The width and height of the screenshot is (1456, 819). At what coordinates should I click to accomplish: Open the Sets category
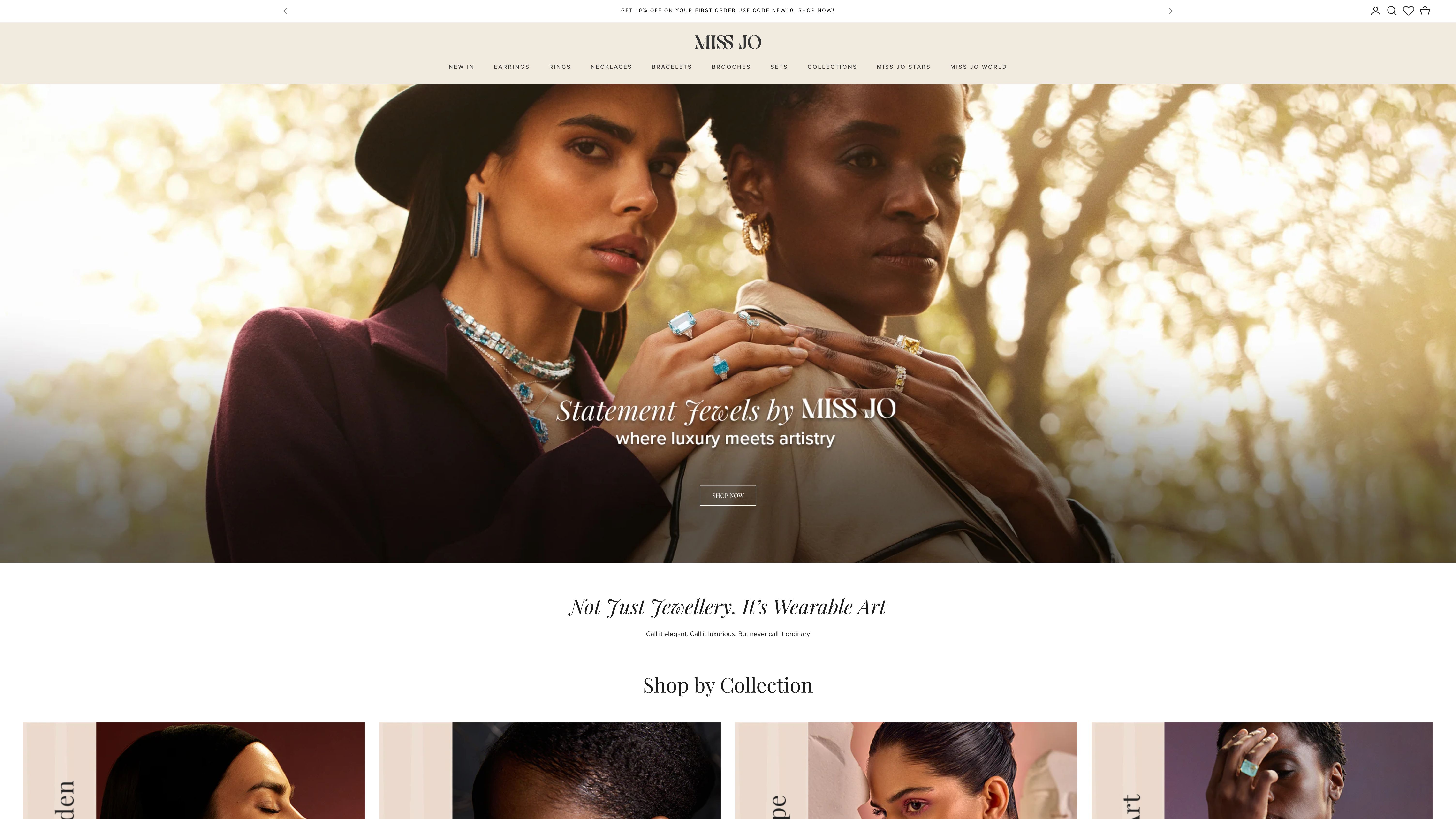tap(779, 67)
